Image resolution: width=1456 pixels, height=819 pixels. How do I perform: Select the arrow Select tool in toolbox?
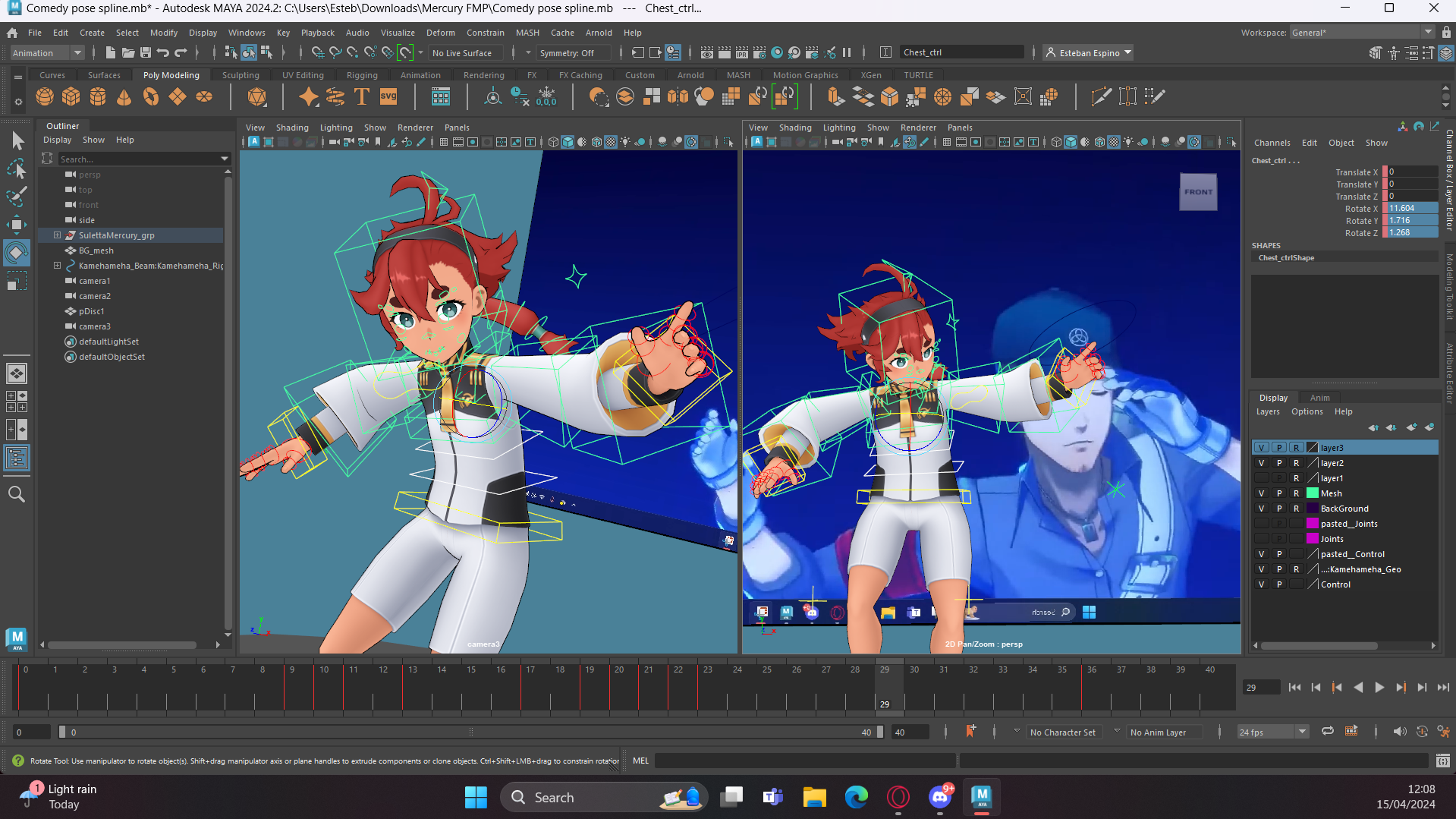coord(17,141)
